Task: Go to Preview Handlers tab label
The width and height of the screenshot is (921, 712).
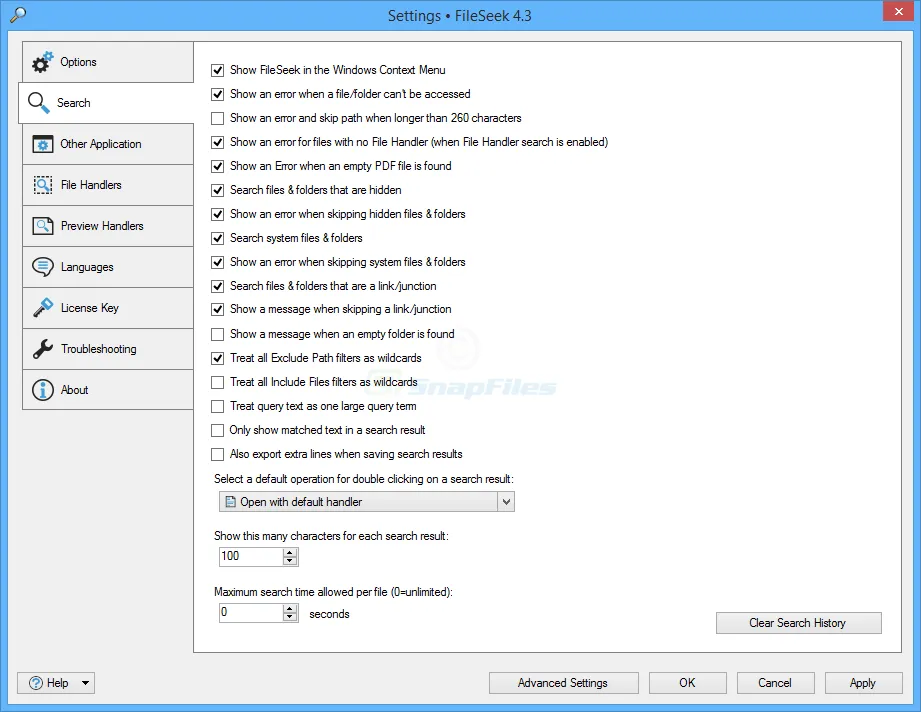Action: [102, 226]
